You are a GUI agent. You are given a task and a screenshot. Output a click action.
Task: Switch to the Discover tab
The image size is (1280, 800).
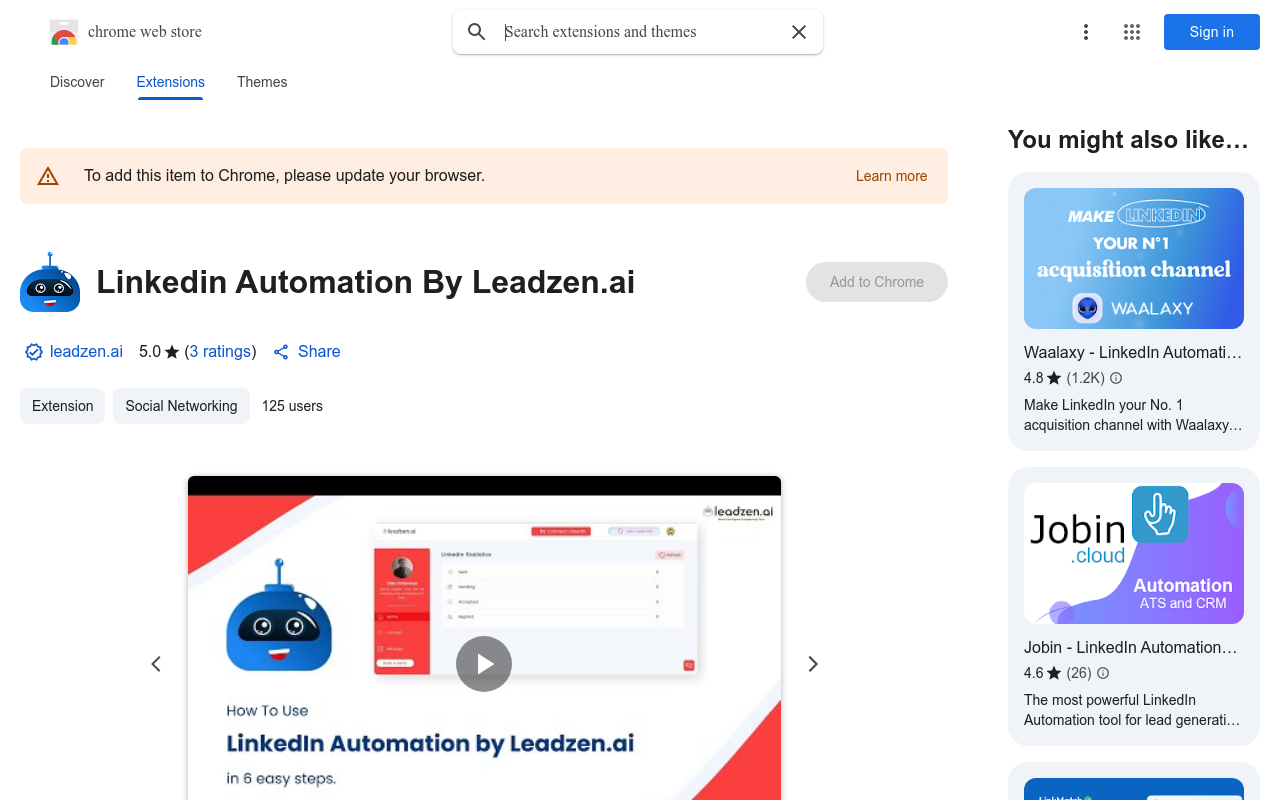[x=77, y=82]
